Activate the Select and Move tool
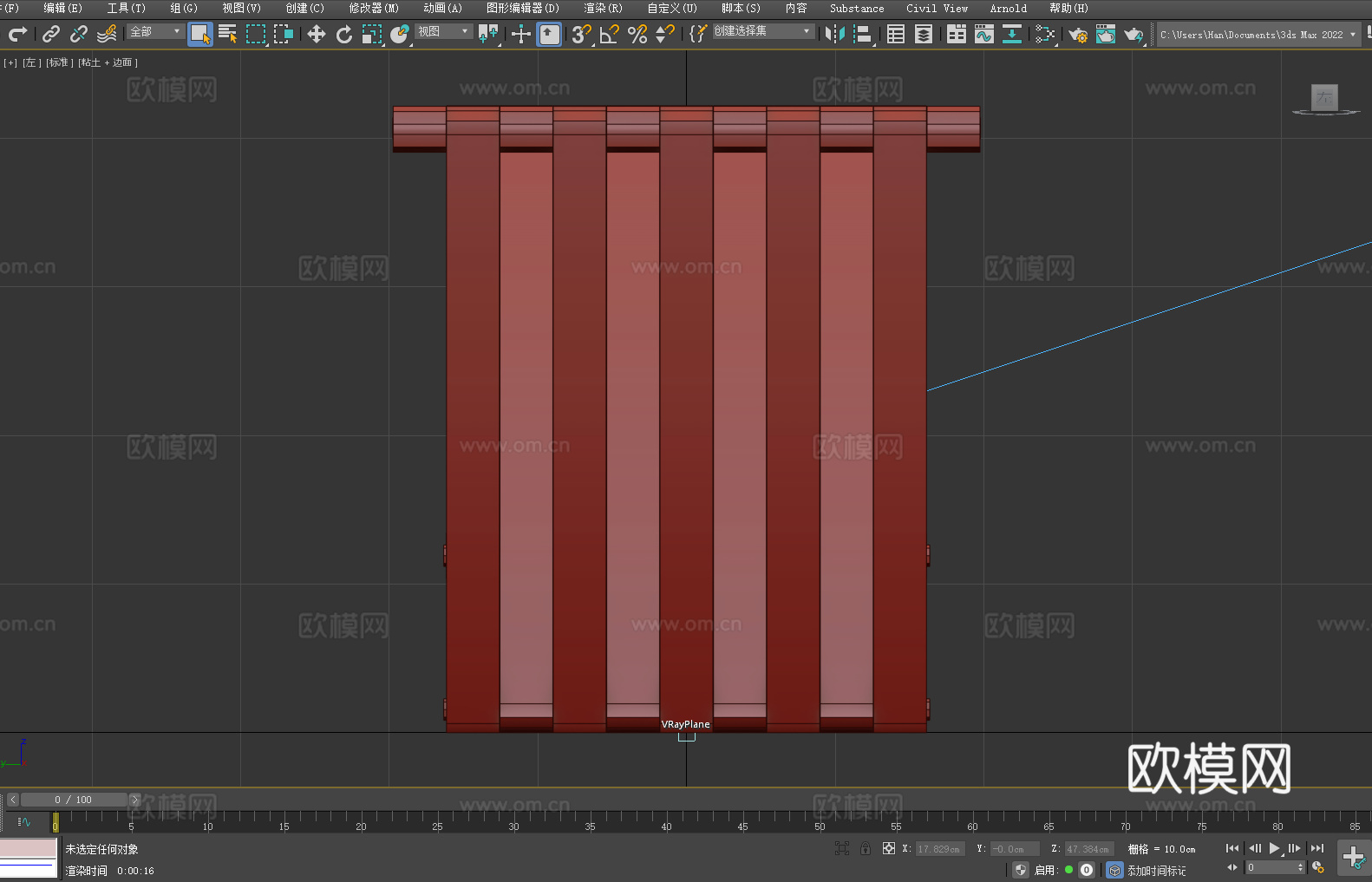 [317, 34]
